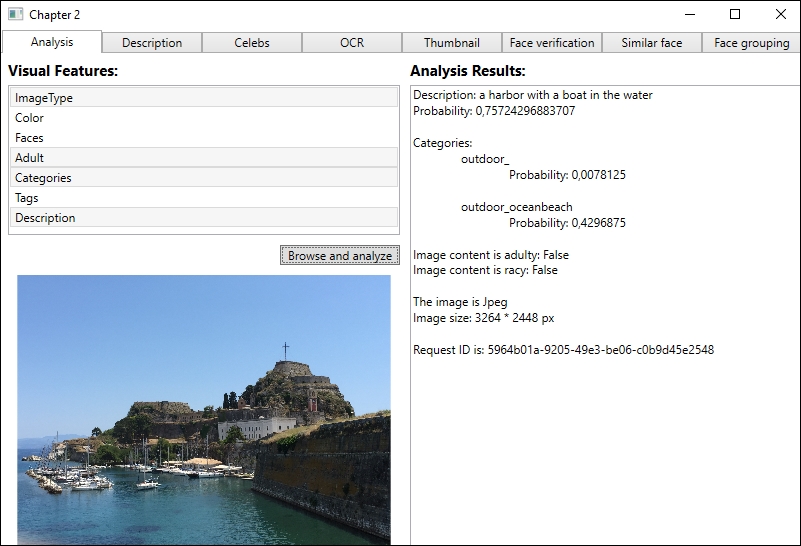Select Adult in Visual Features list
Image resolution: width=801 pixels, height=546 pixels.
204,157
